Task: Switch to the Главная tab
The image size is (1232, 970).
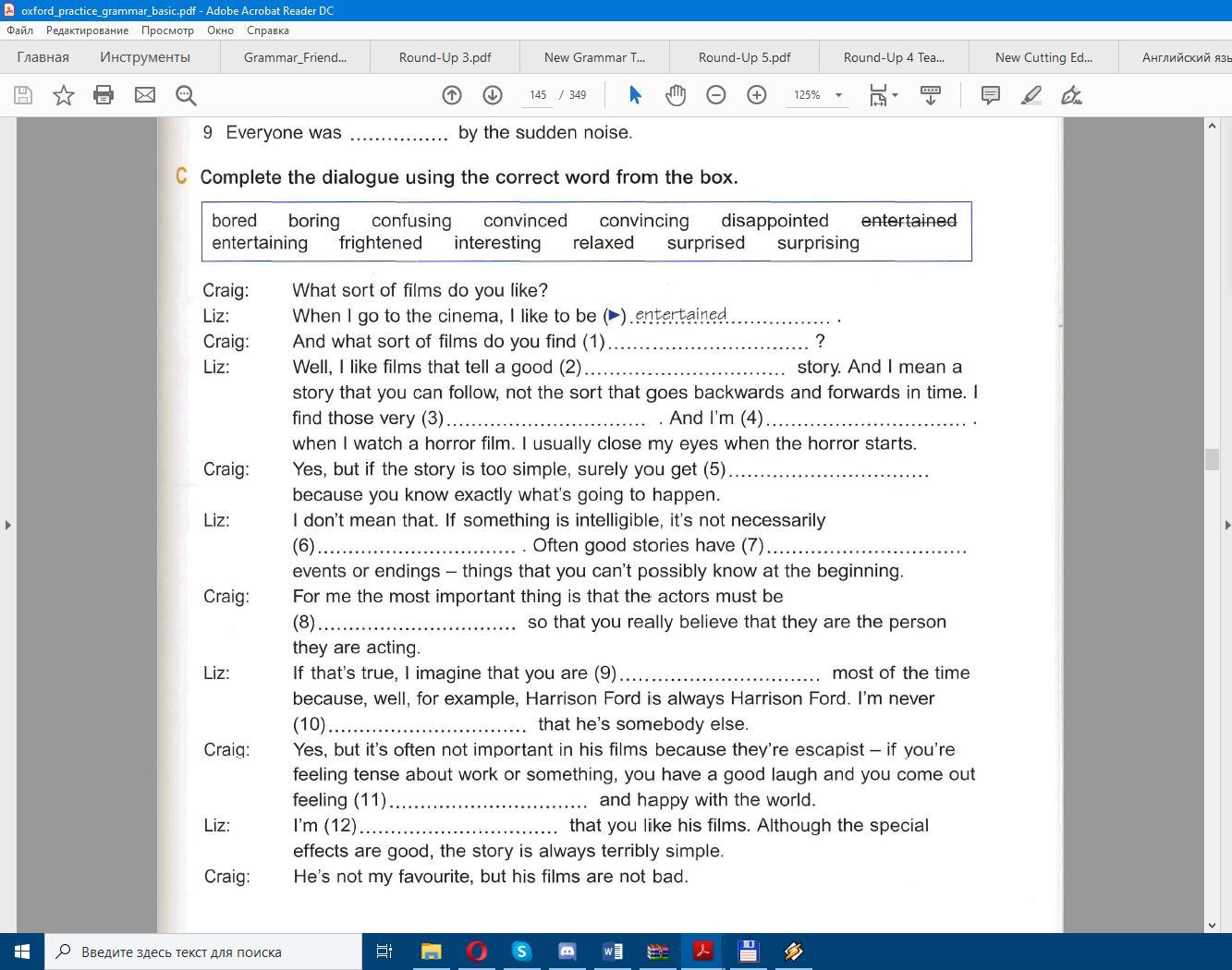Action: (43, 57)
